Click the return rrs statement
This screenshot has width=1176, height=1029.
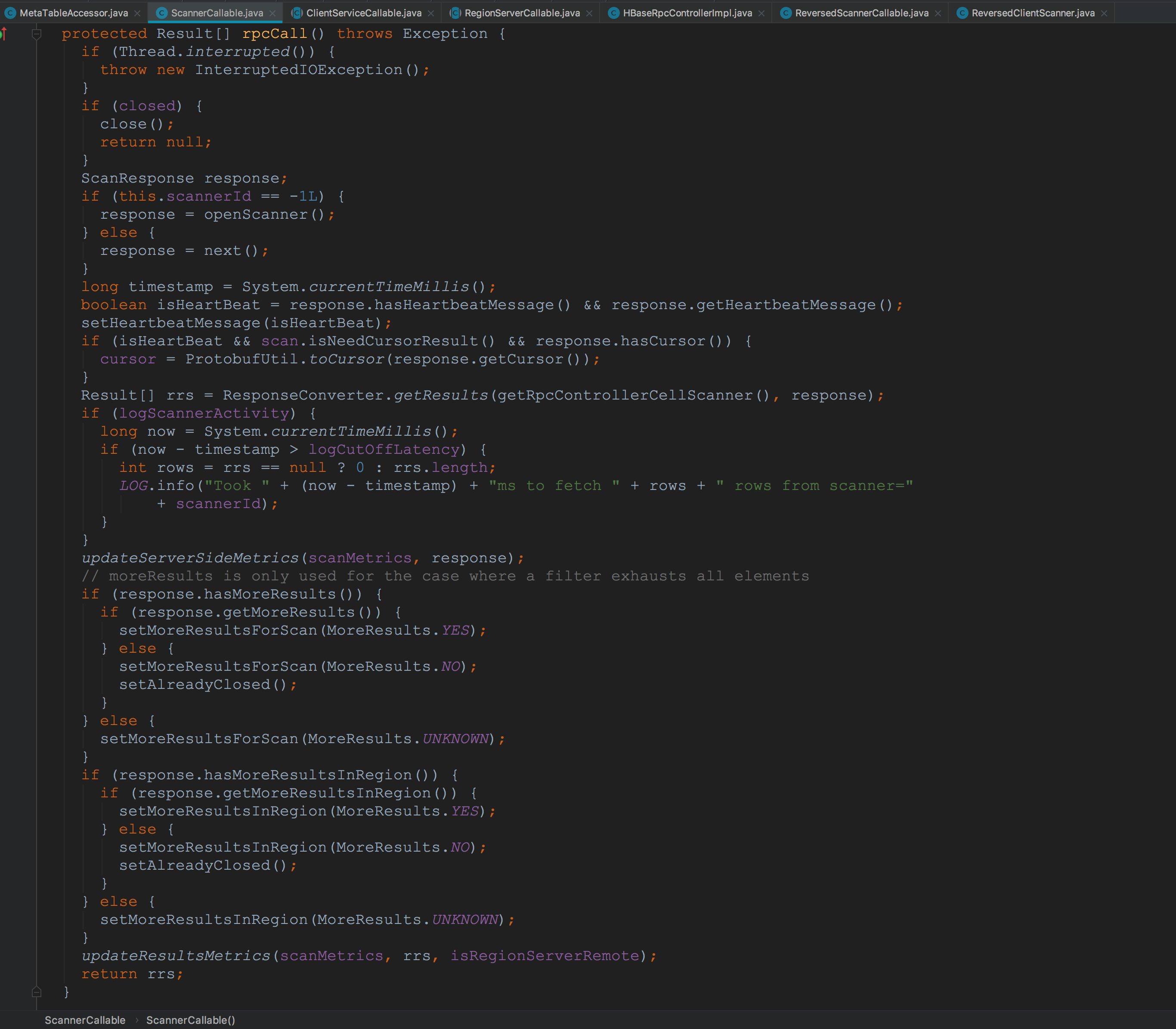(132, 974)
